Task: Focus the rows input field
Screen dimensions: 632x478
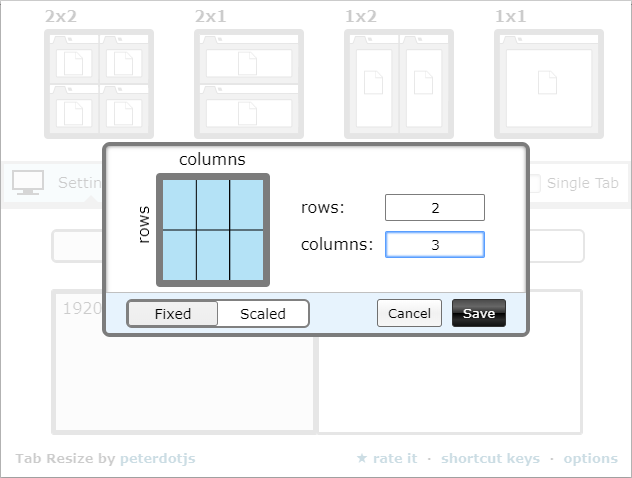Action: pos(435,208)
